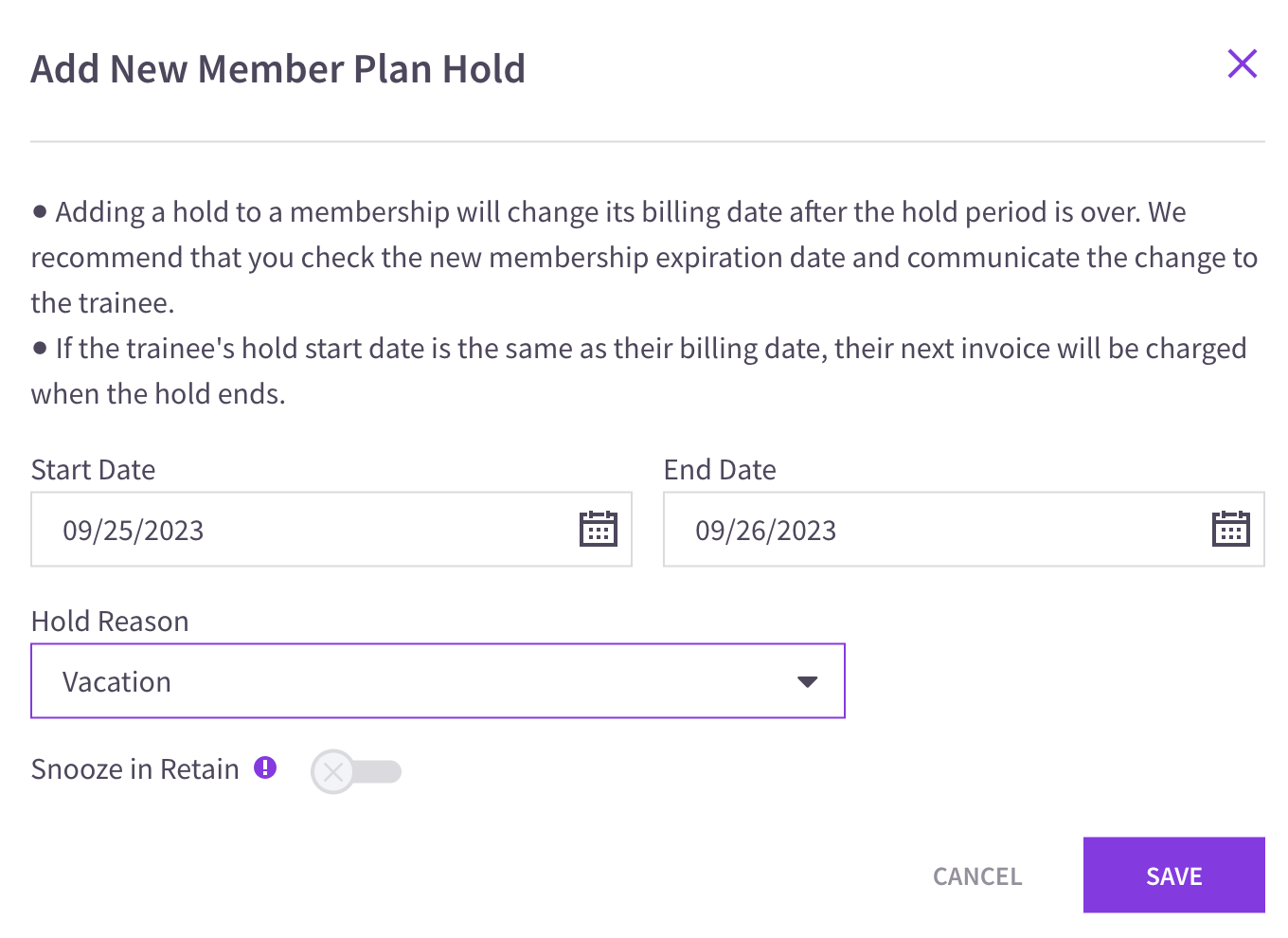Select the Vacation text in Hold Reason
Screen dimensions: 1288x938
pos(116,682)
